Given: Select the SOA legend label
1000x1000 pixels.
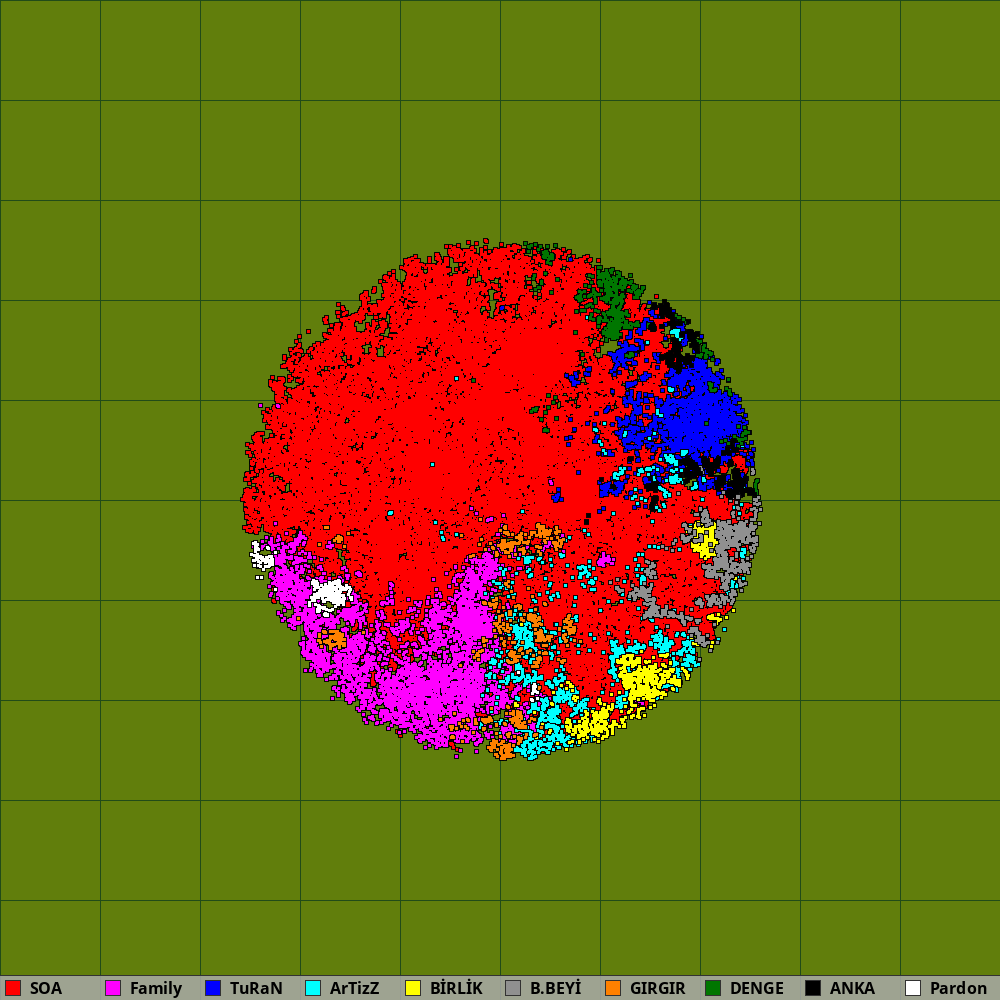Looking at the screenshot, I should [46, 989].
